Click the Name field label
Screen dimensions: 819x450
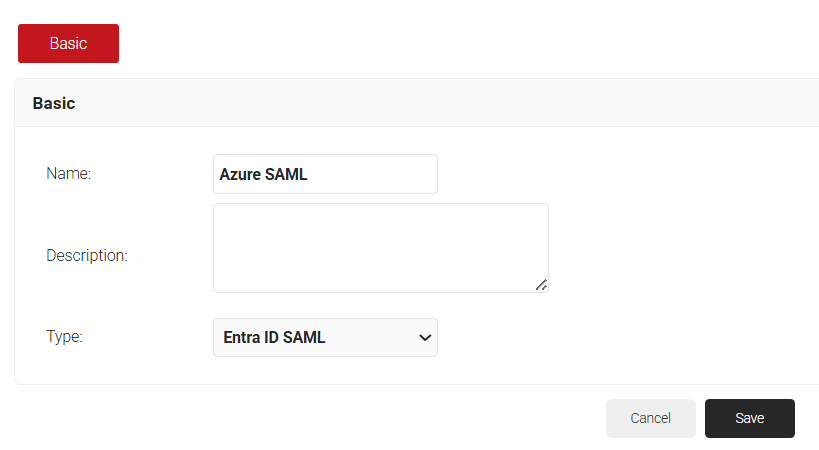69,174
